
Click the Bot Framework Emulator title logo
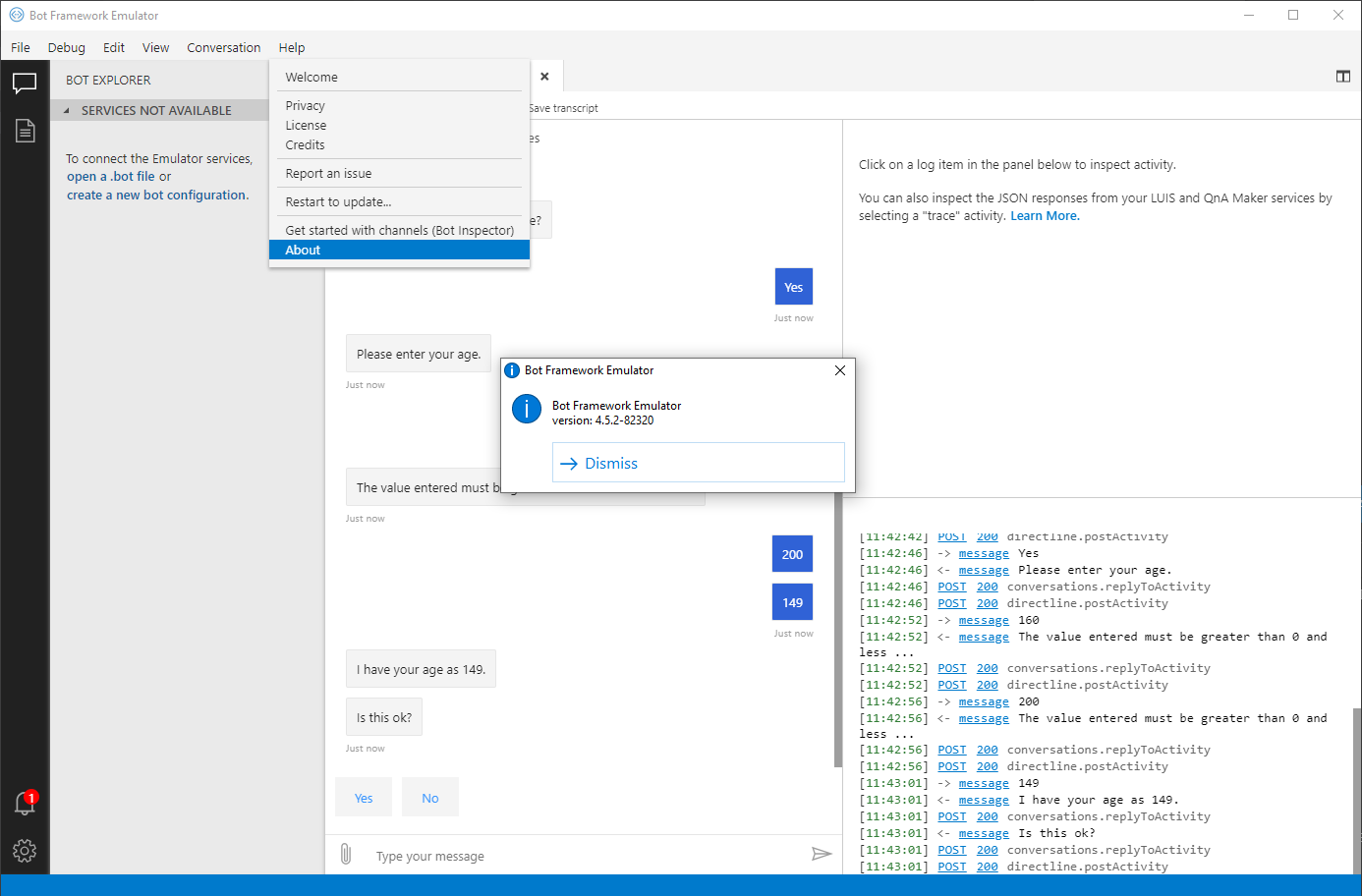pyautogui.click(x=16, y=15)
